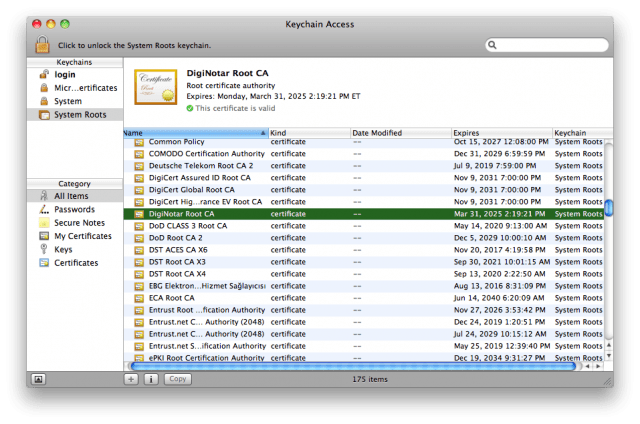Click the DigiCert Assured ID Root CA icon
Image resolution: width=640 pixels, height=424 pixels.
click(139, 178)
